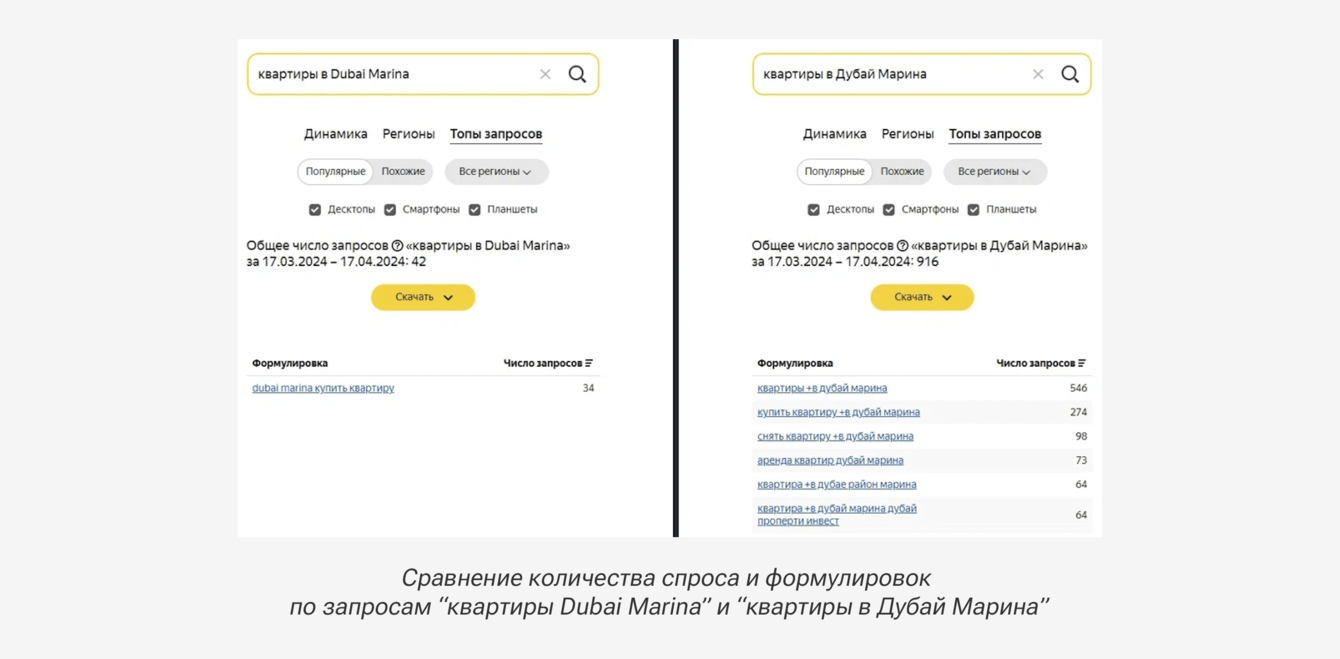
Task: Select Похожие toggle in right panel
Action: [902, 172]
